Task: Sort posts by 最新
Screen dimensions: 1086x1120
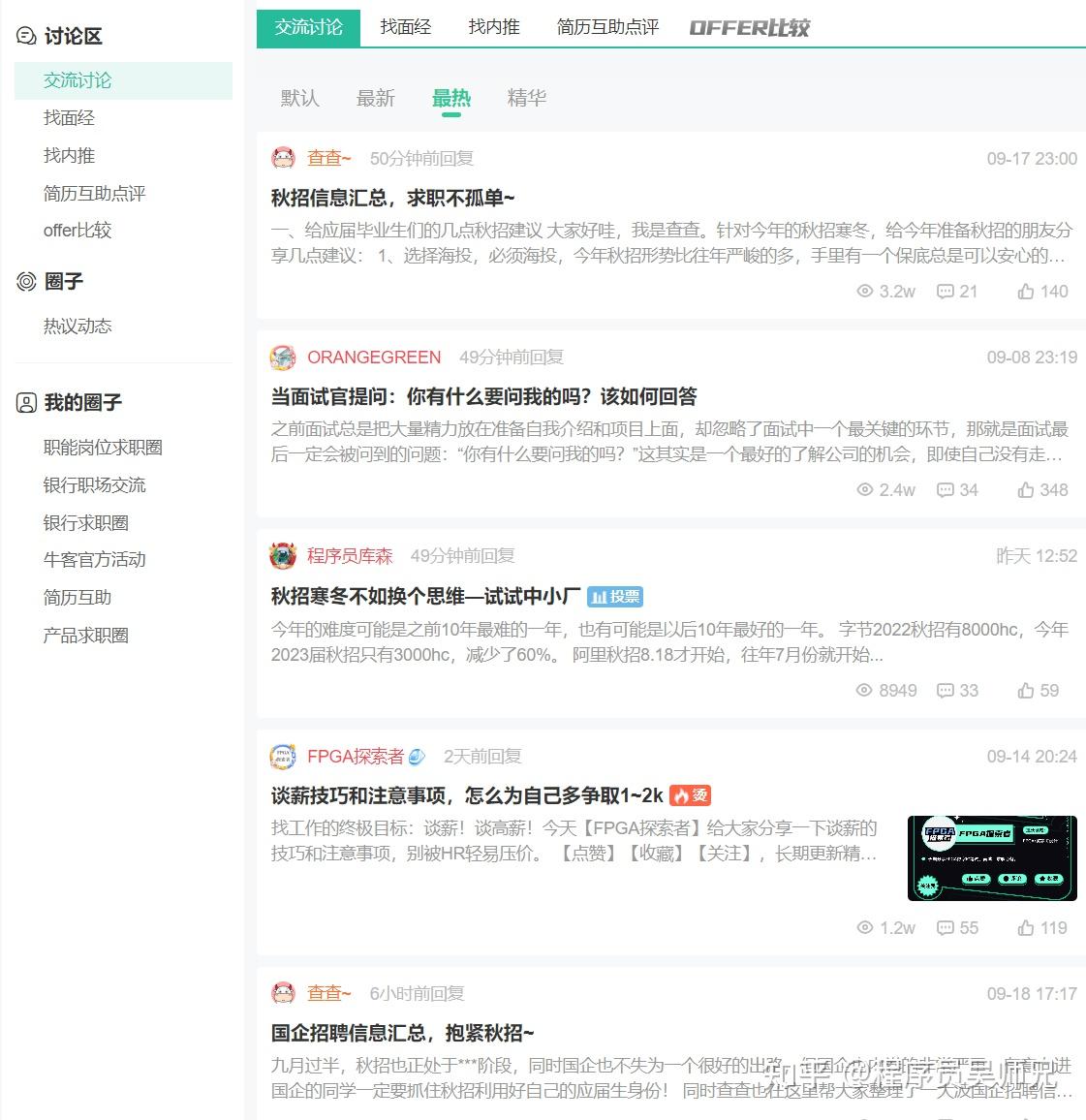Action: [376, 98]
